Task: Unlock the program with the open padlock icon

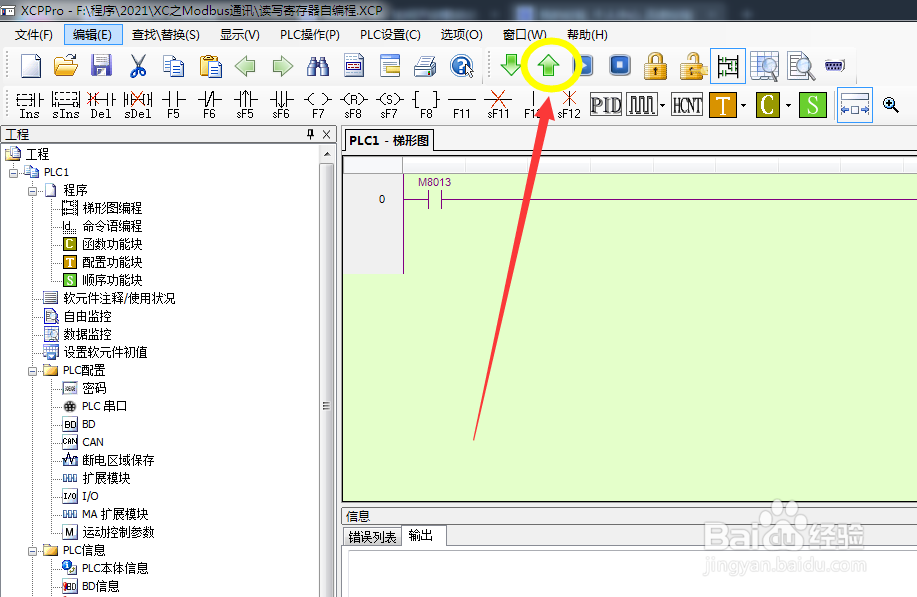Action: click(x=692, y=65)
